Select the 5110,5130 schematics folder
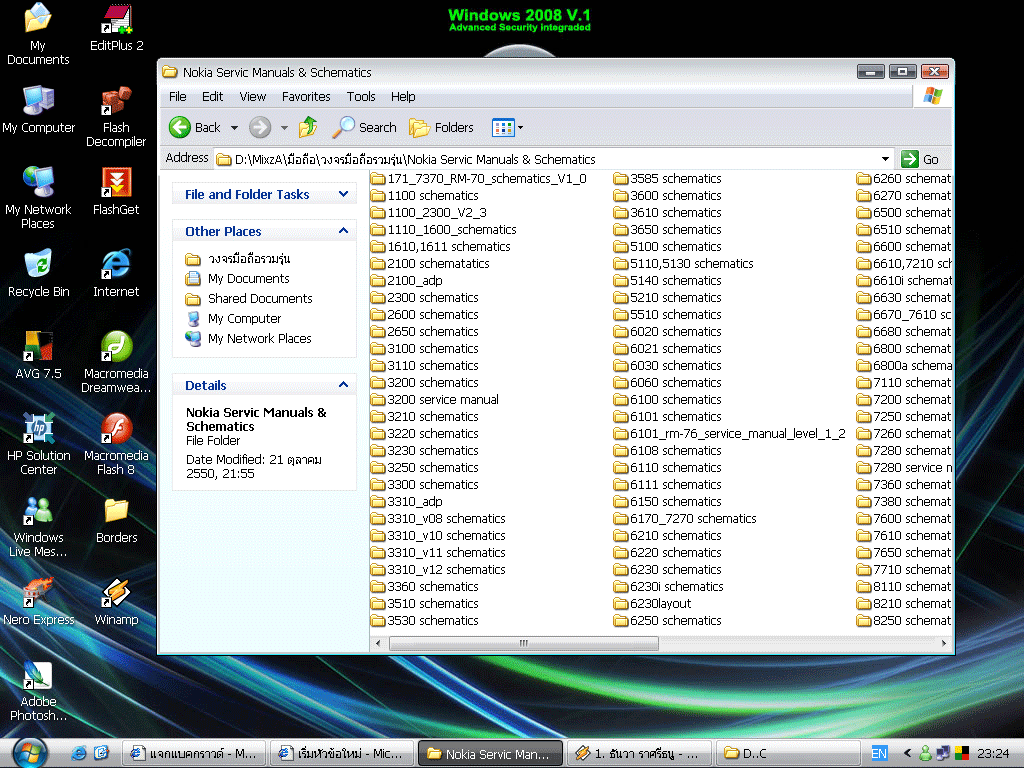The image size is (1024, 768). (684, 264)
